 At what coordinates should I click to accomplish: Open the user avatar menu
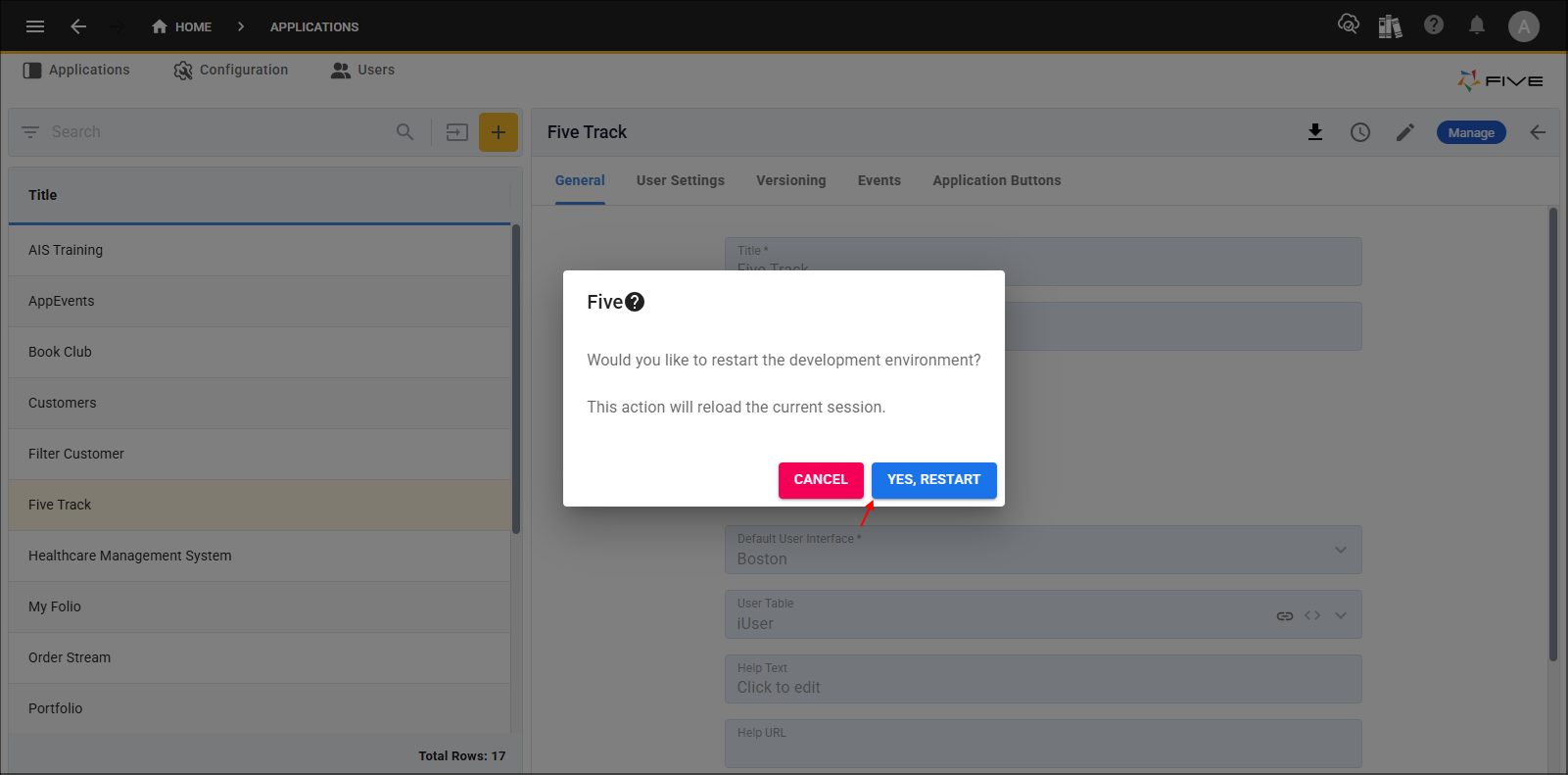[1524, 26]
